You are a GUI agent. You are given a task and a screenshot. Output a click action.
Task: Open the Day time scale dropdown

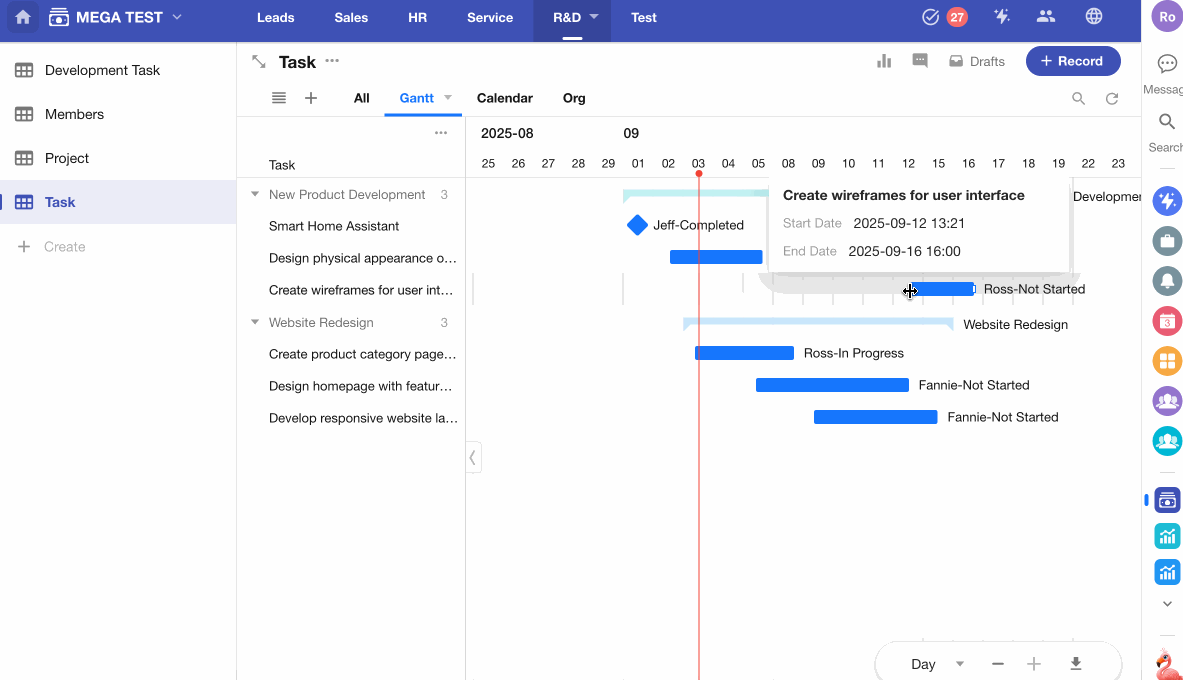(x=937, y=664)
